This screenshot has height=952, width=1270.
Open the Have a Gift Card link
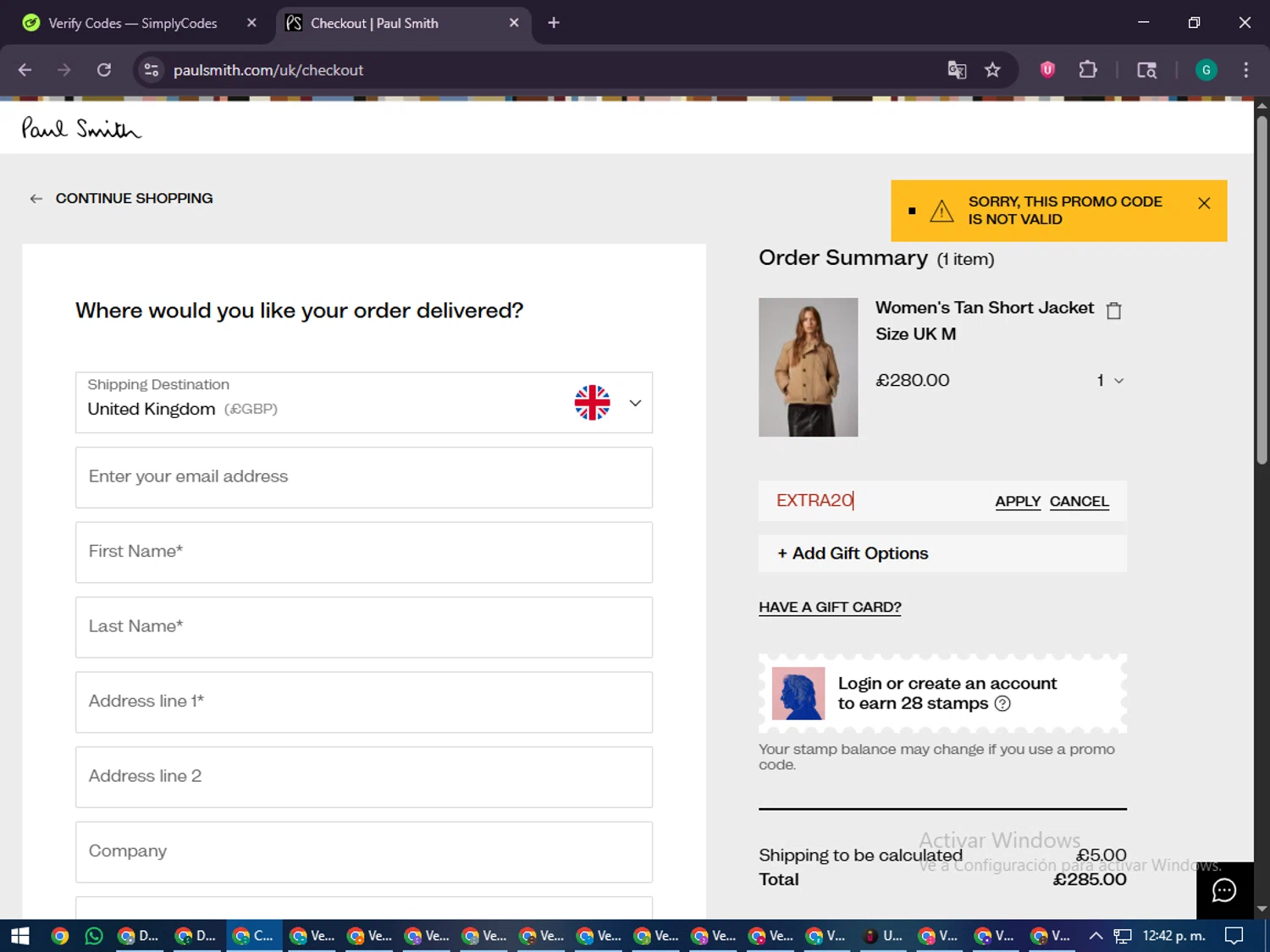pyautogui.click(x=830, y=607)
